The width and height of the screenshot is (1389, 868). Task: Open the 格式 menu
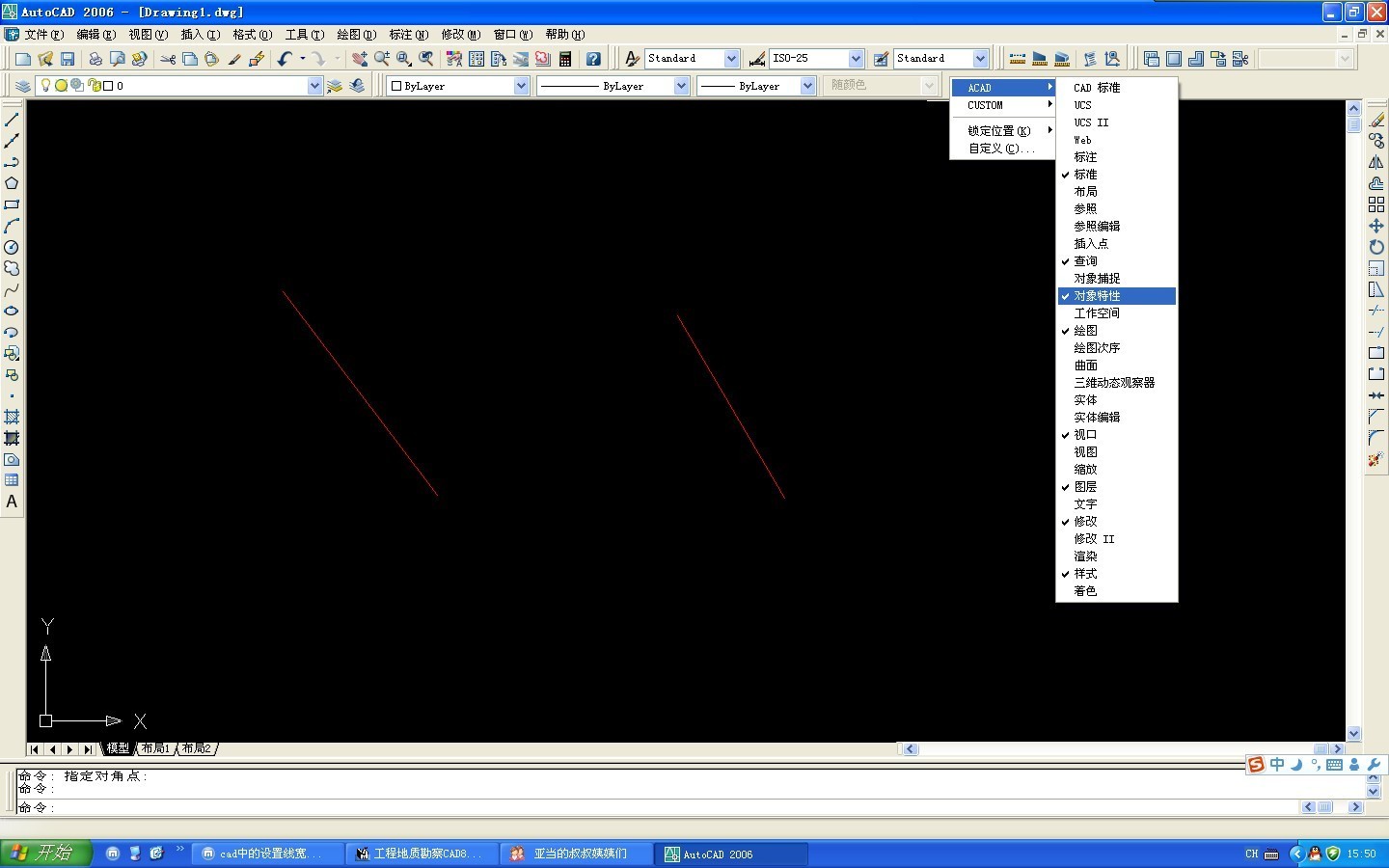[252, 35]
